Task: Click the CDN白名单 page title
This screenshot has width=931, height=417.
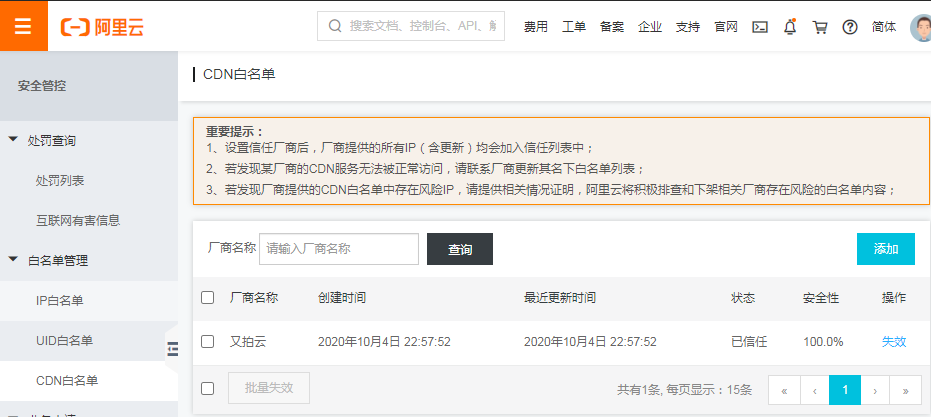Action: (239, 74)
